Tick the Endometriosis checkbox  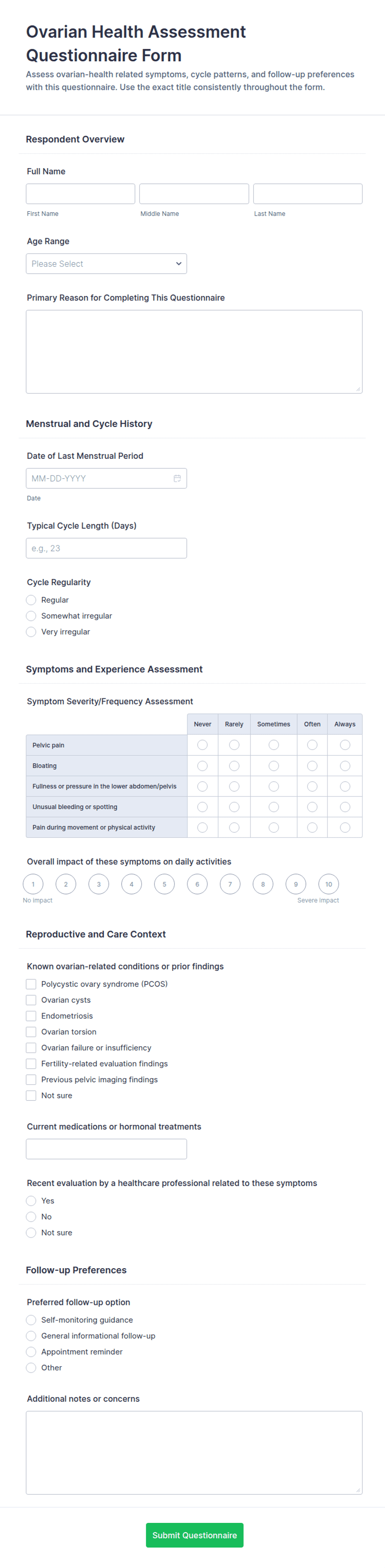click(31, 1016)
